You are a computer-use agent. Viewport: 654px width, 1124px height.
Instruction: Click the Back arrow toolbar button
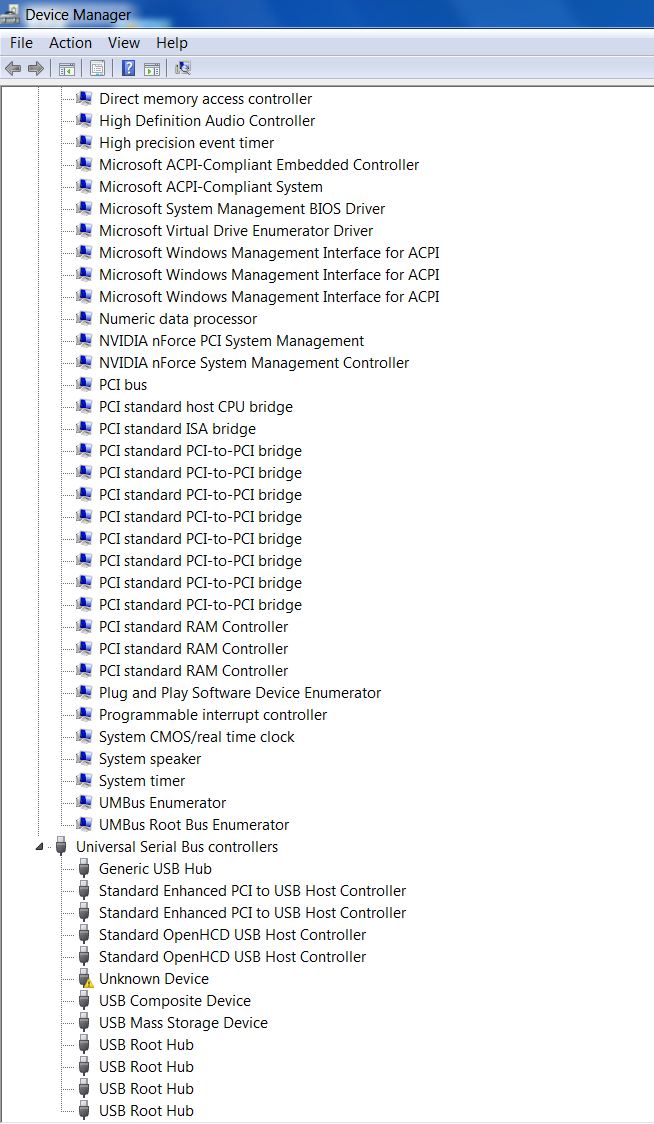tap(13, 68)
